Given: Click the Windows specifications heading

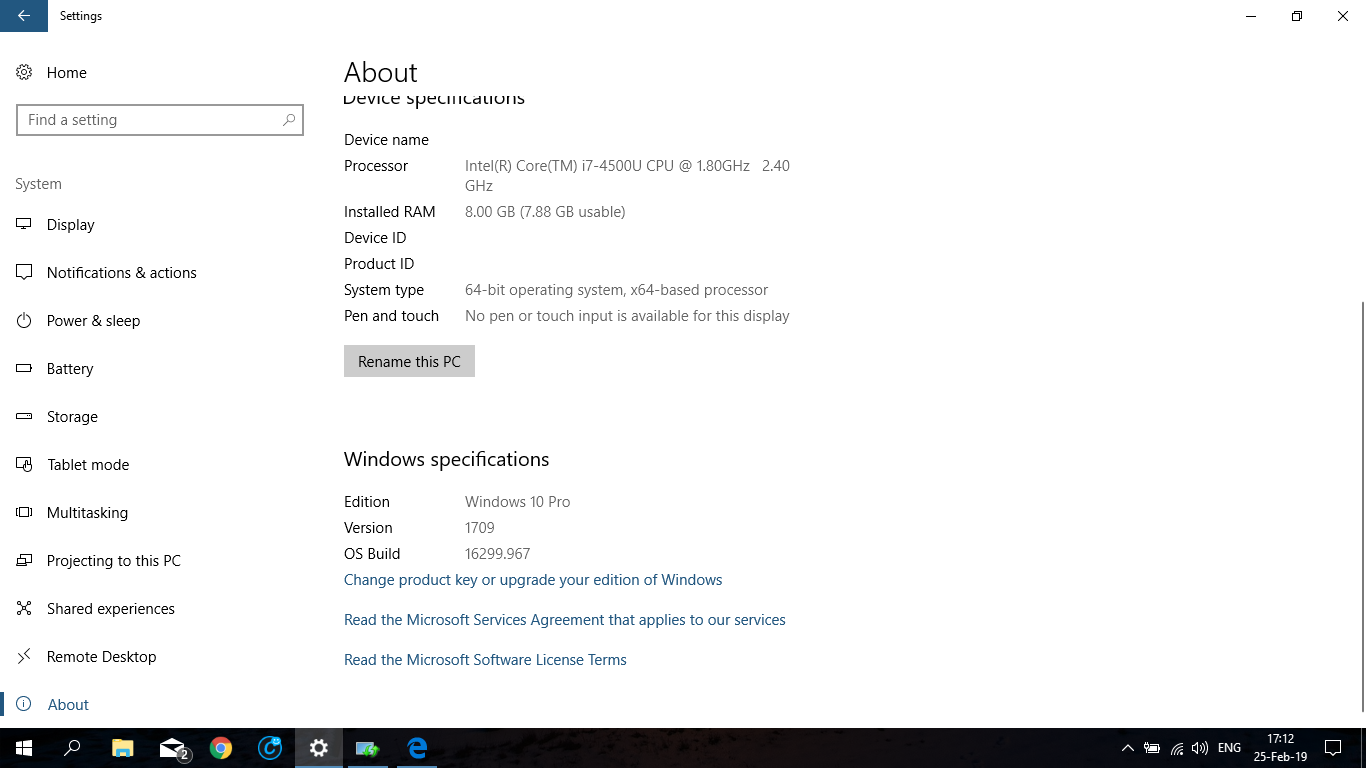Looking at the screenshot, I should coord(447,460).
